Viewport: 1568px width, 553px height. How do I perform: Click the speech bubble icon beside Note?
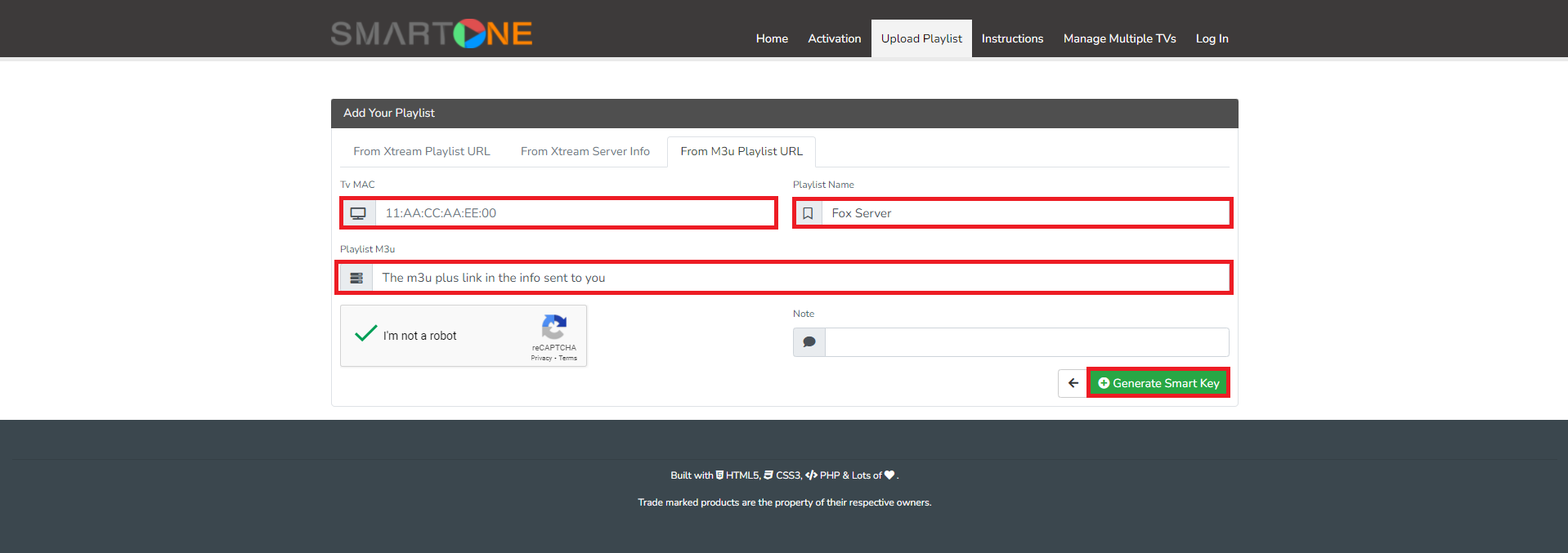[809, 342]
